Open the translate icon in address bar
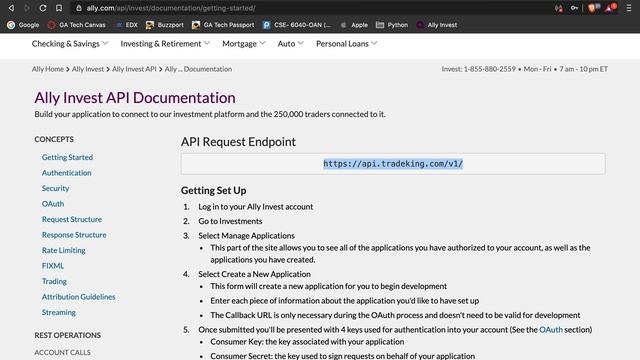This screenshot has width=640, height=360. (x=559, y=8)
